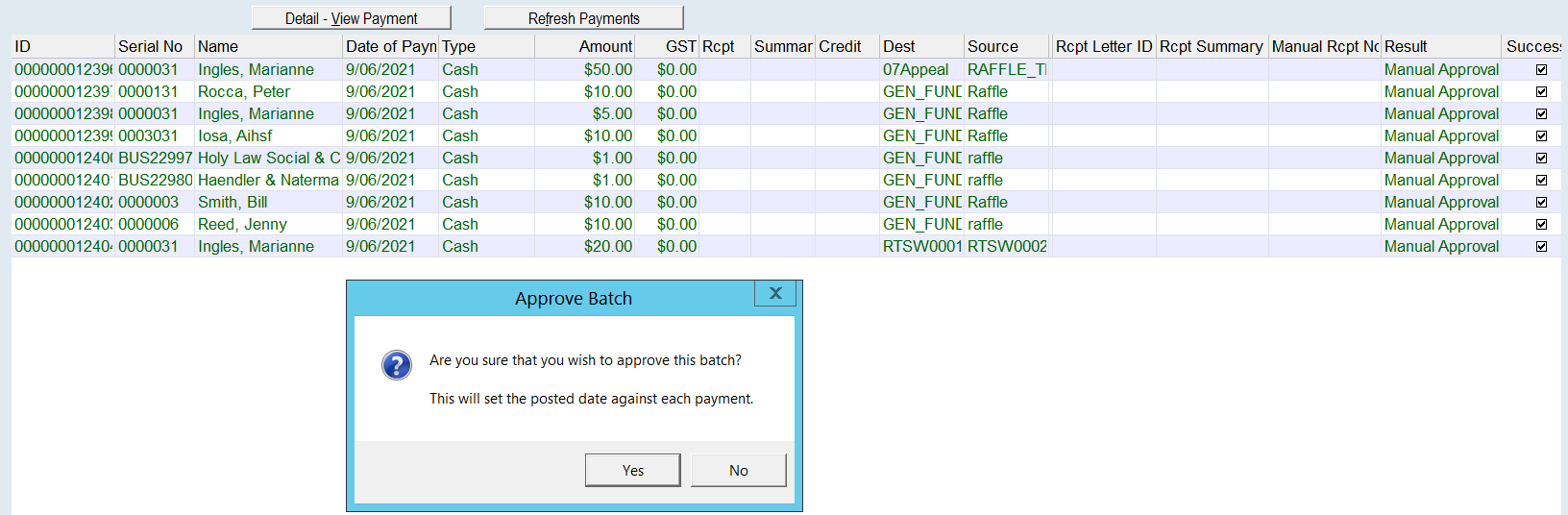Sort by the Serial No column header
This screenshot has width=1568, height=515.
(x=154, y=46)
